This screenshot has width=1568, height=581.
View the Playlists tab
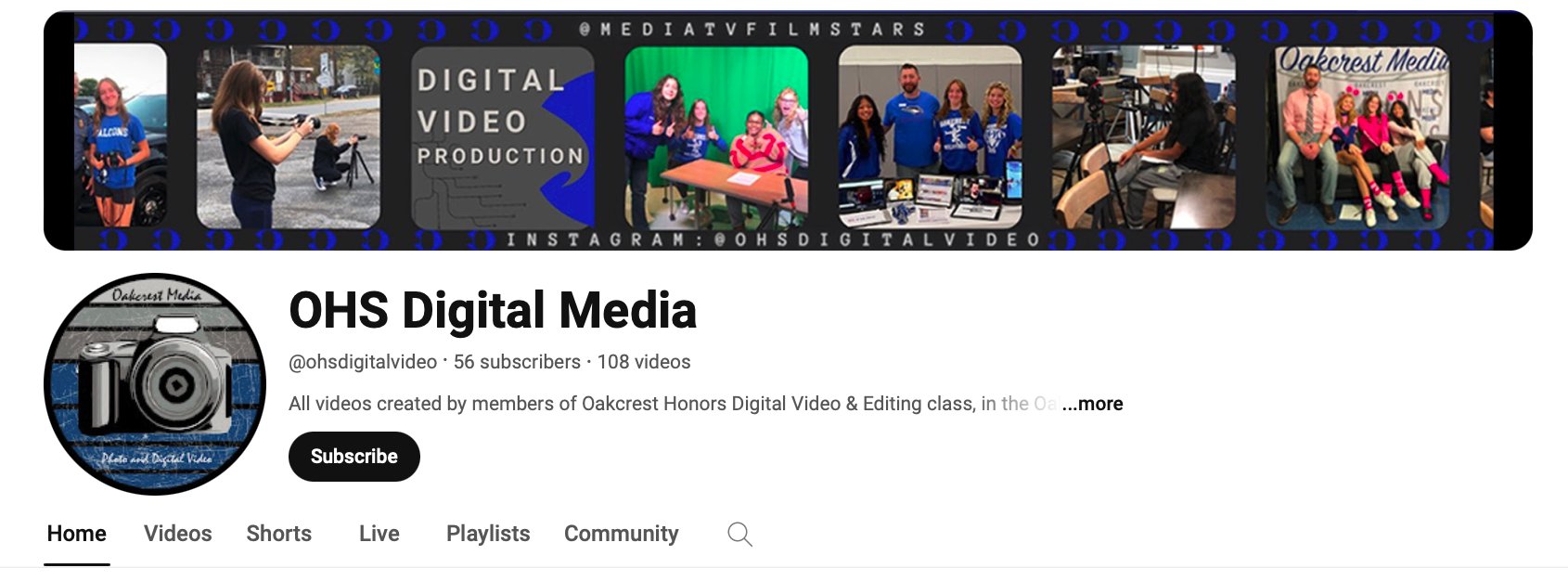[x=488, y=534]
